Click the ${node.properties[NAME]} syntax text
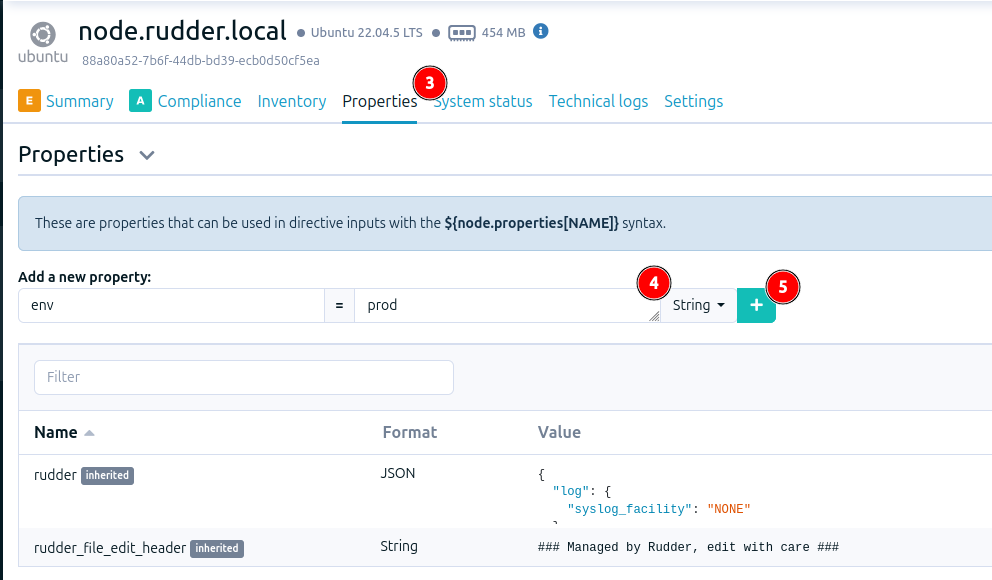The height and width of the screenshot is (580, 992). point(531,223)
